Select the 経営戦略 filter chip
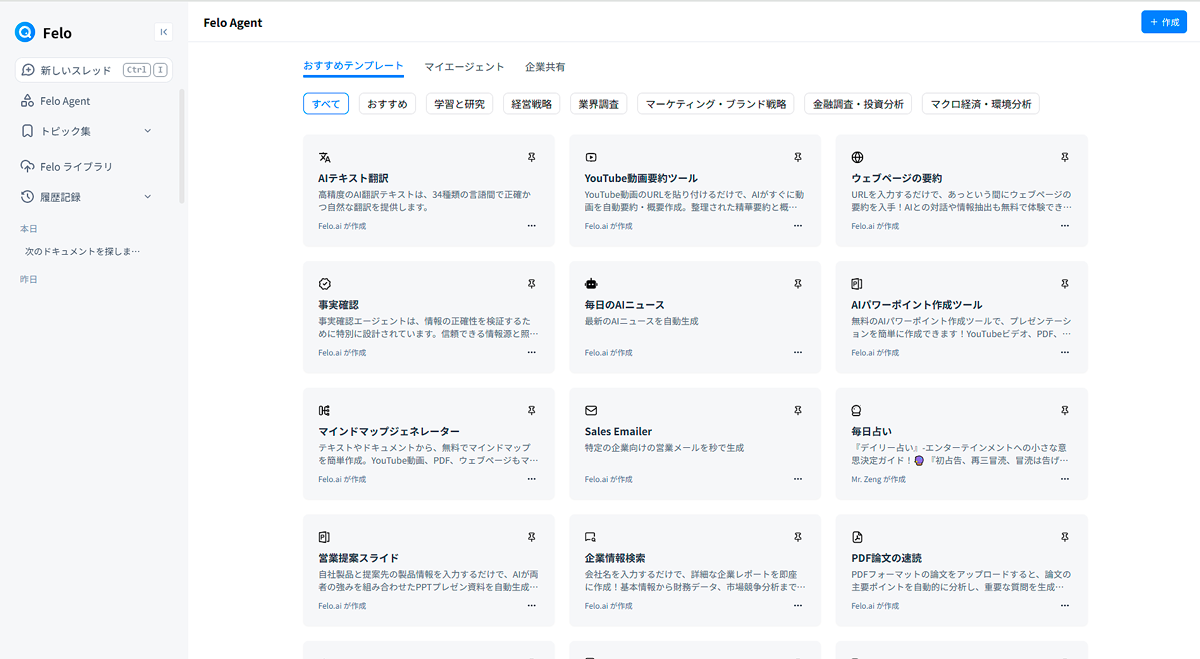This screenshot has height=659, width=1200. [532, 104]
